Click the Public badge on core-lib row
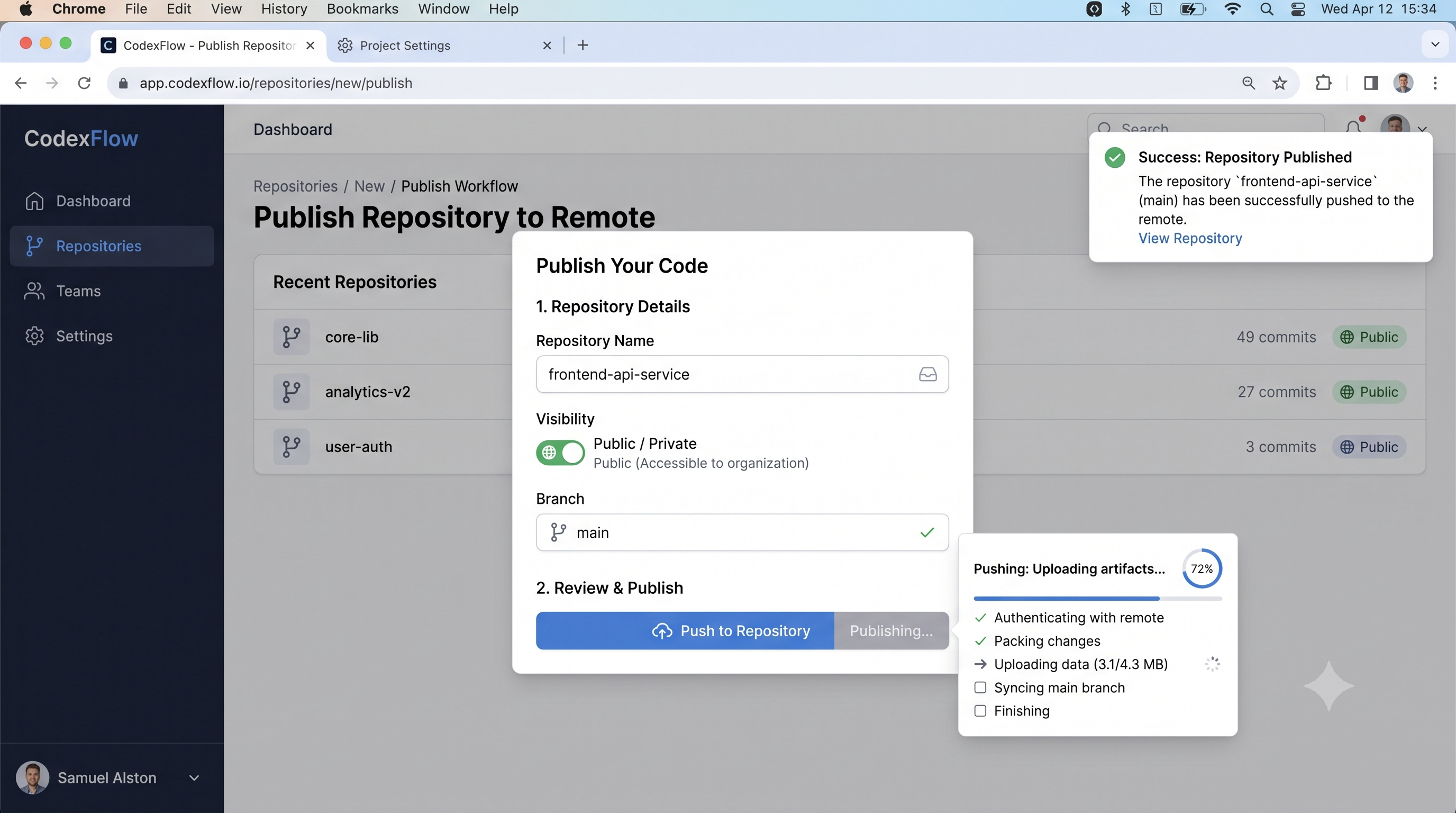 (1369, 337)
